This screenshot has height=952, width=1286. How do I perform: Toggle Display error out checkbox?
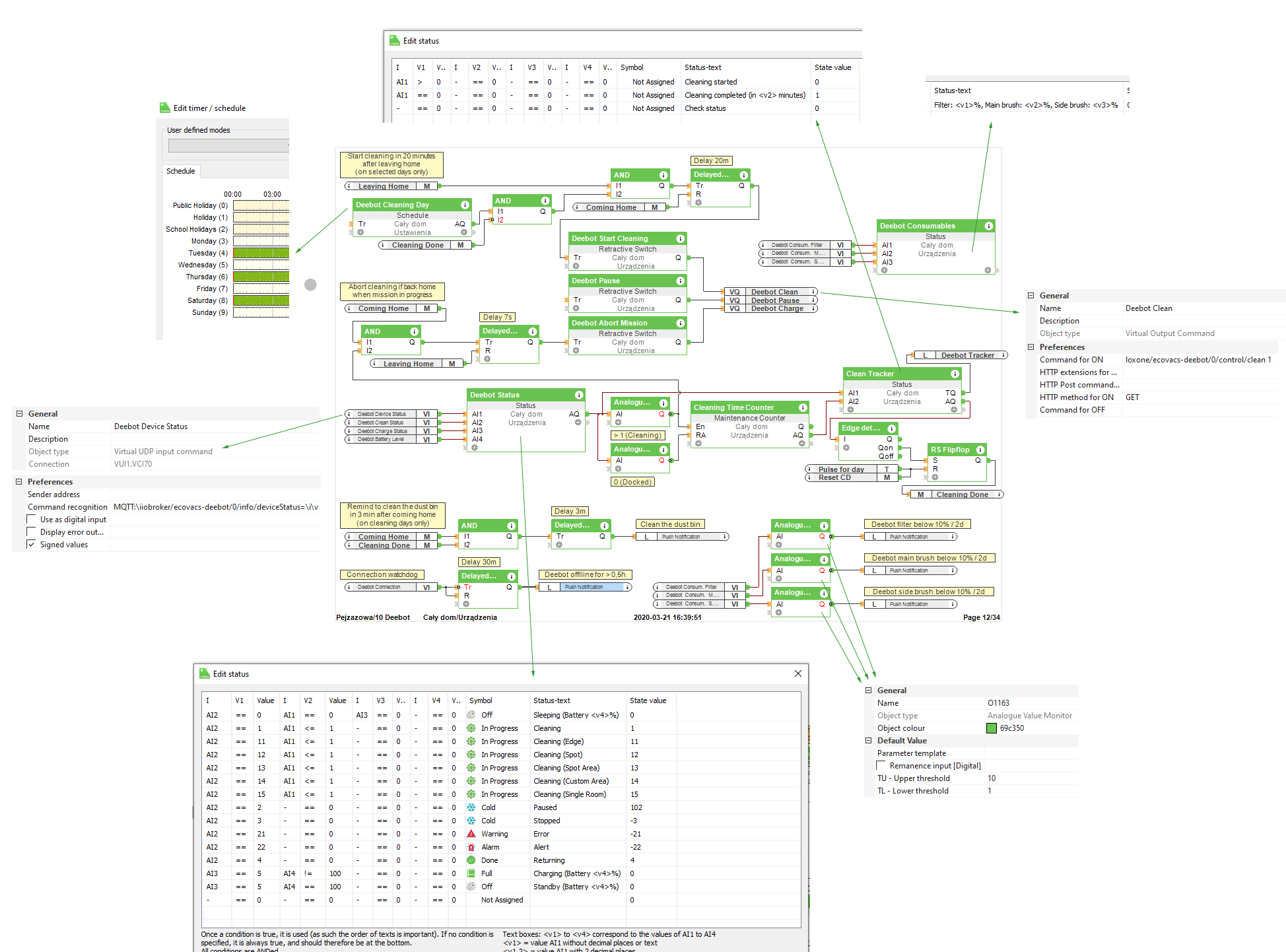(31, 531)
